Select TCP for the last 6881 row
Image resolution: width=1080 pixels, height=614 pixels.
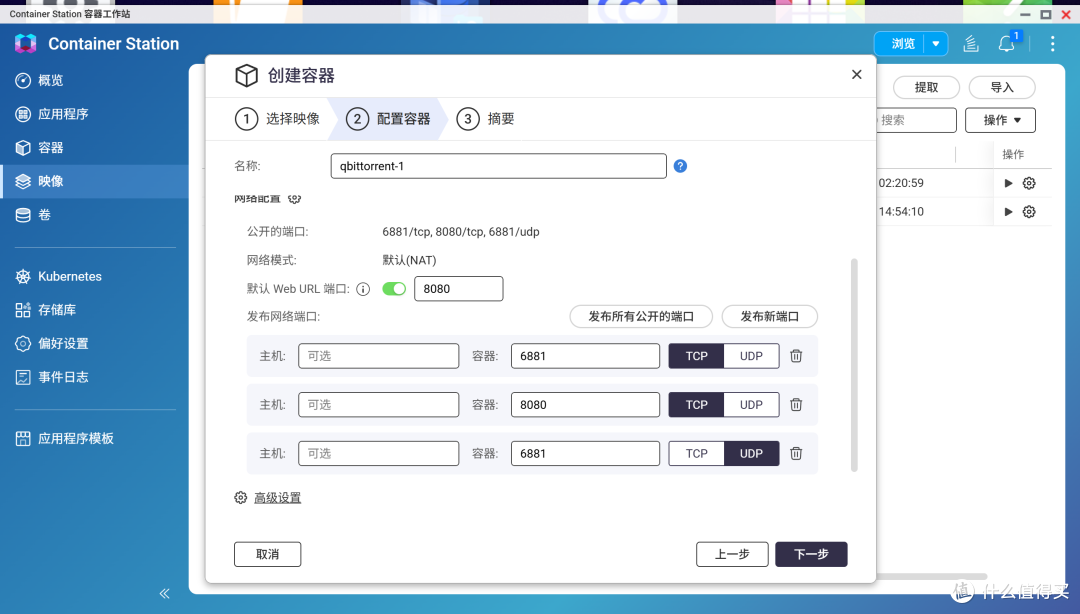coord(696,453)
